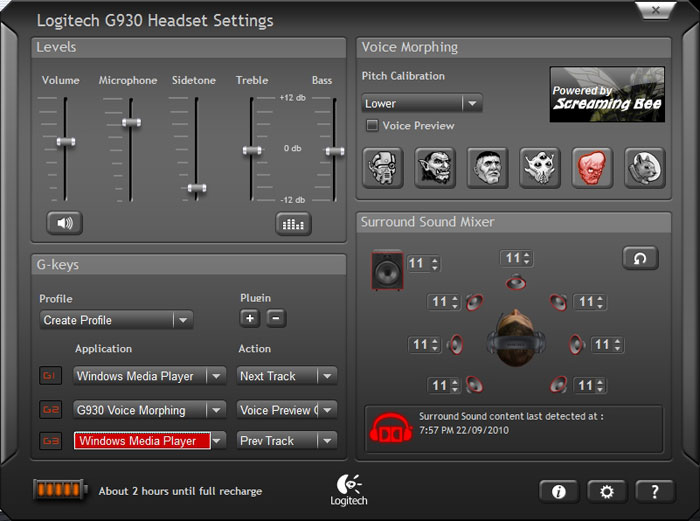Click the subwoofer speaker icon

[x=388, y=271]
